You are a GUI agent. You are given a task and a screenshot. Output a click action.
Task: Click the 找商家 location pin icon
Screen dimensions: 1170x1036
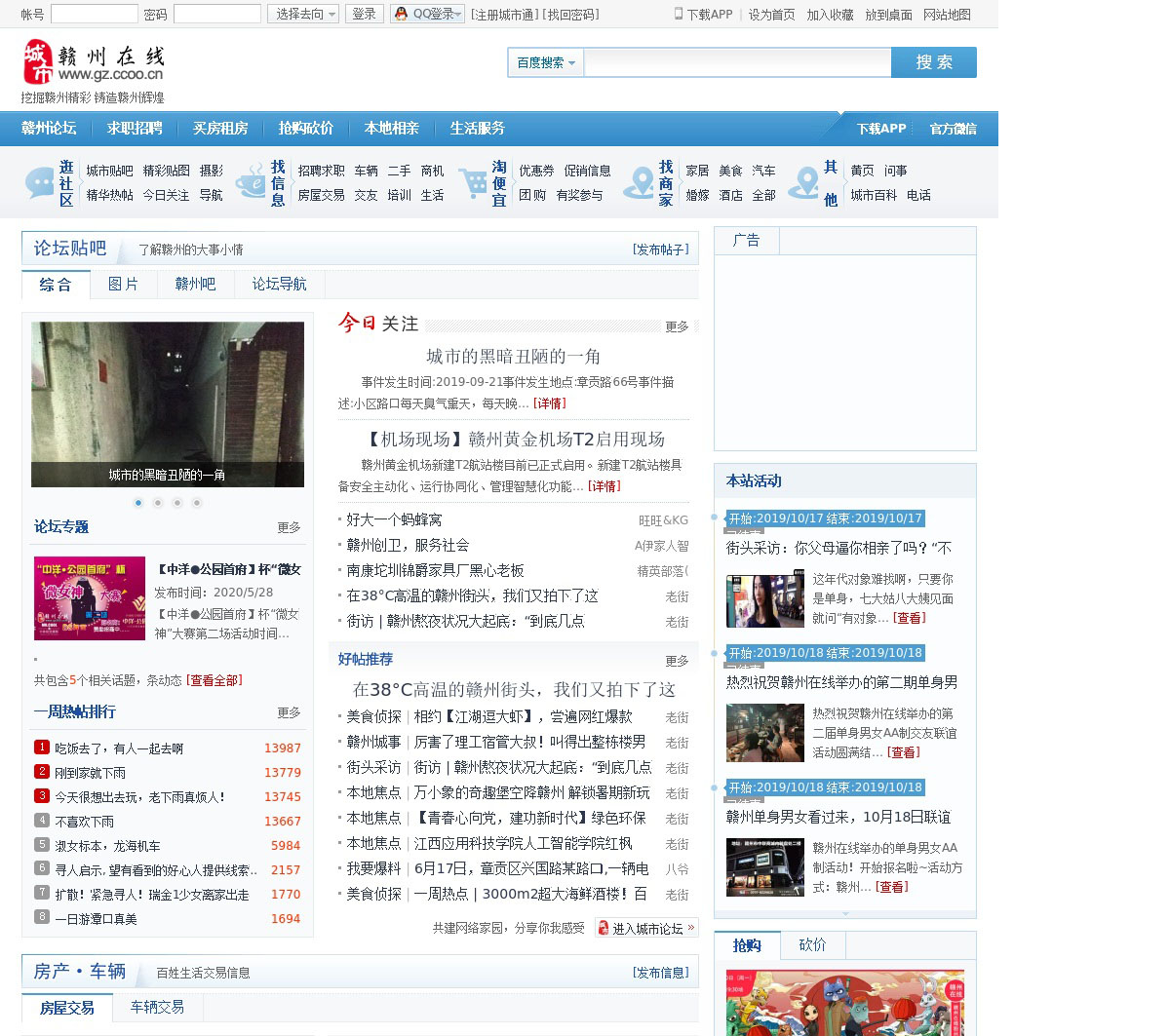[x=640, y=182]
